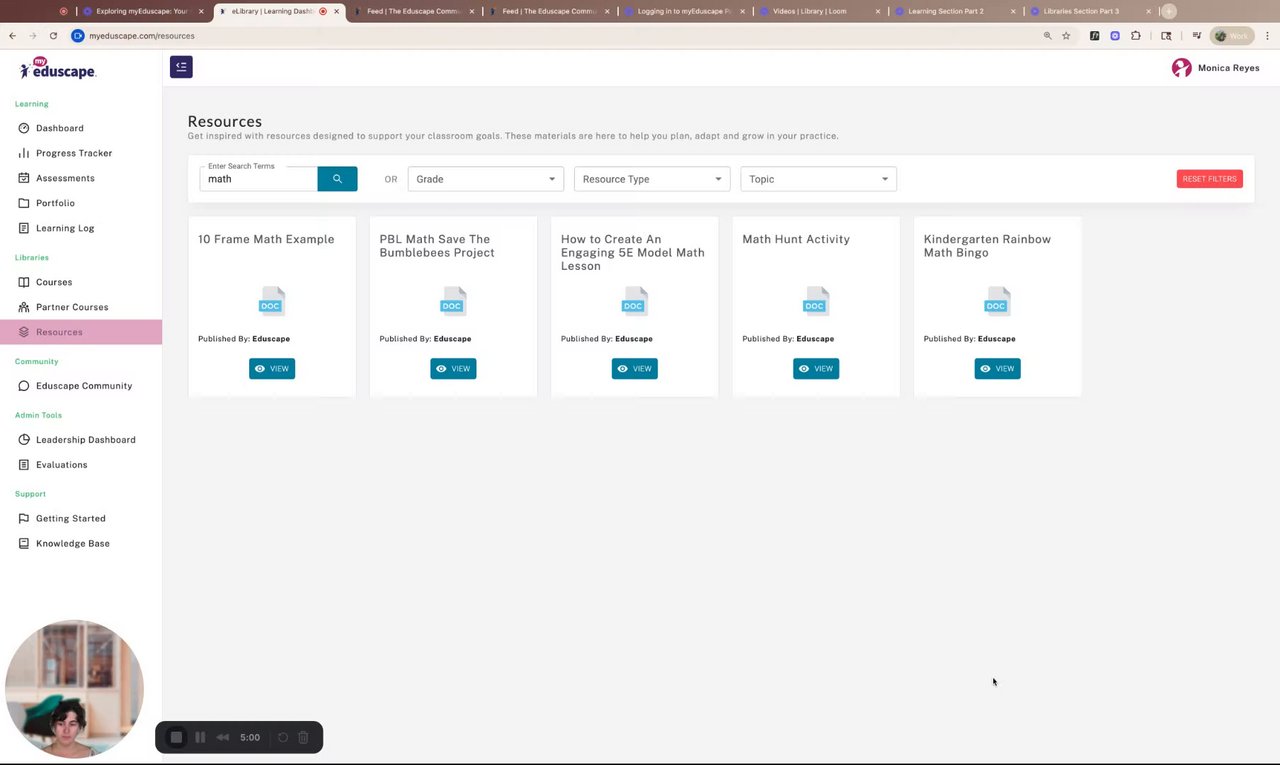Switch to Videos Library Loom tab

(x=820, y=11)
